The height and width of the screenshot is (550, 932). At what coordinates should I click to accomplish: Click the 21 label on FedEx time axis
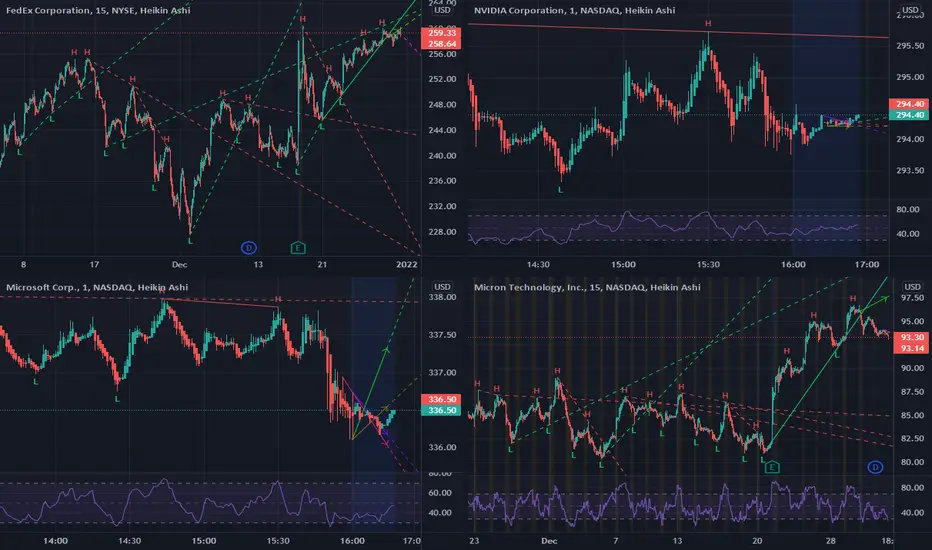tap(322, 265)
